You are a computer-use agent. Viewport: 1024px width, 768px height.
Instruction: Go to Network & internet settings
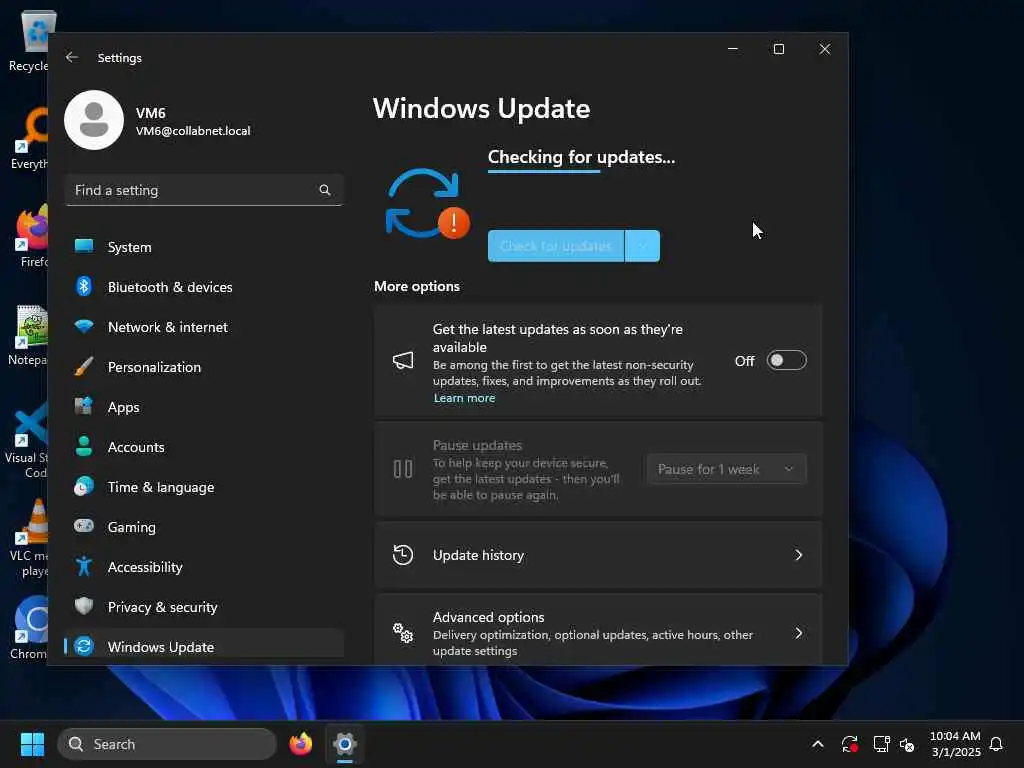(x=204, y=327)
